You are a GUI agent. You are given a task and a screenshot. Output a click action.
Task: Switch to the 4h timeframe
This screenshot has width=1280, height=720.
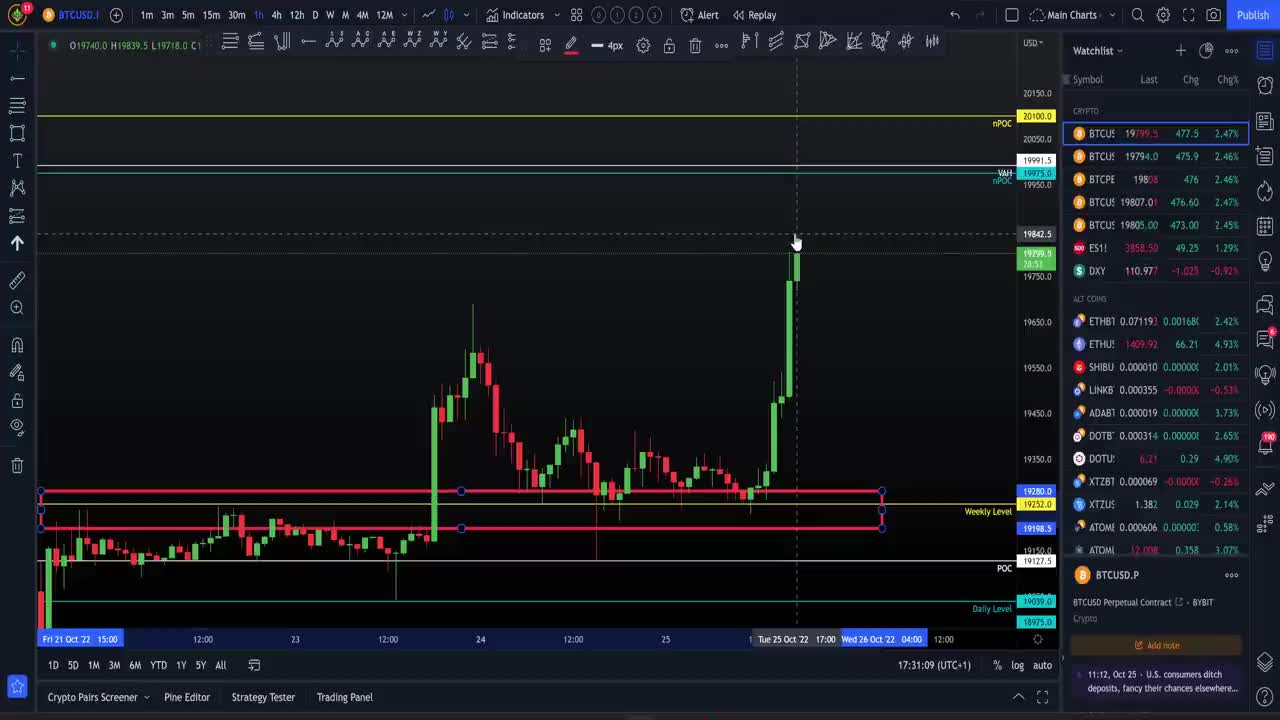pyautogui.click(x=276, y=15)
